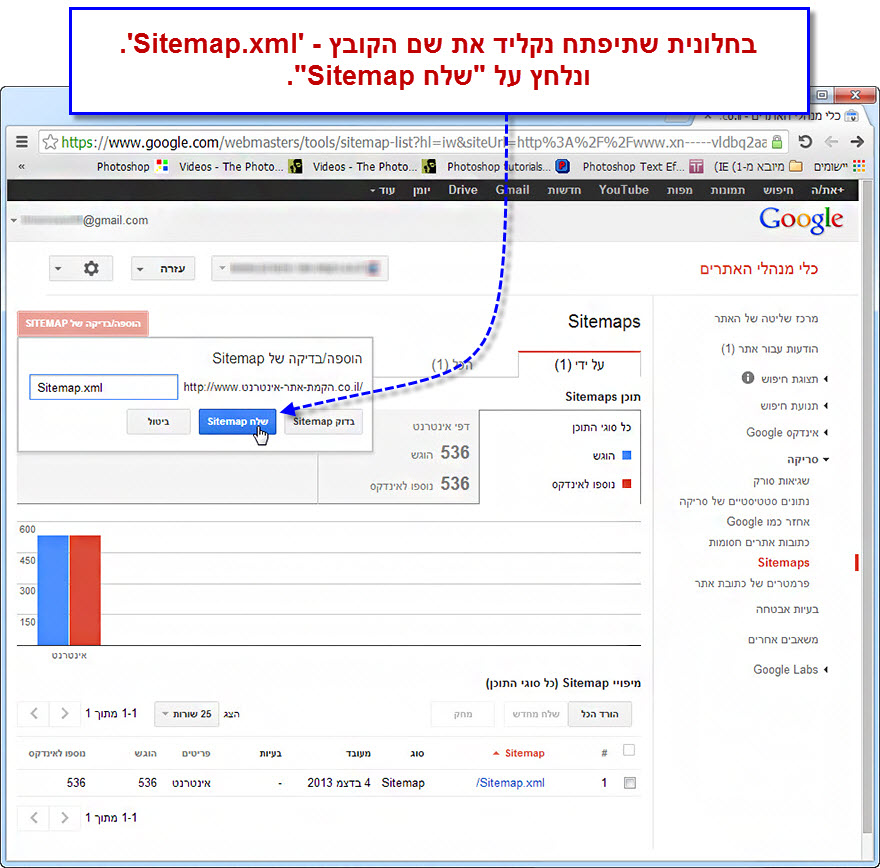Image resolution: width=880 pixels, height=868 pixels.
Task: Click the Resubmit (שלח מחדש) button
Action: click(x=535, y=714)
